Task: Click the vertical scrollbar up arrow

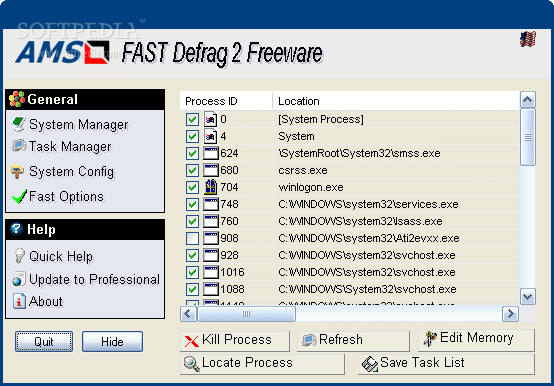Action: pyautogui.click(x=528, y=100)
